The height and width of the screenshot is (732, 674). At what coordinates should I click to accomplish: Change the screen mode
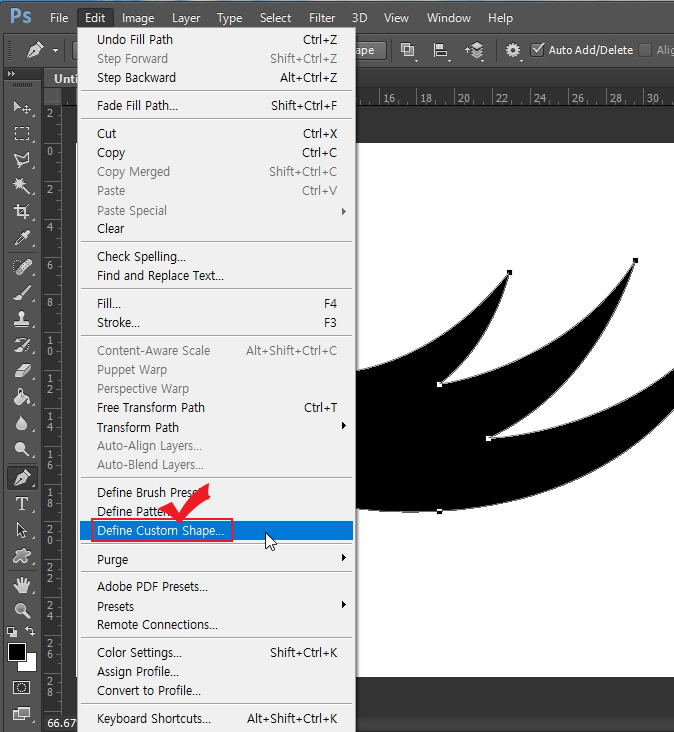pos(21,713)
